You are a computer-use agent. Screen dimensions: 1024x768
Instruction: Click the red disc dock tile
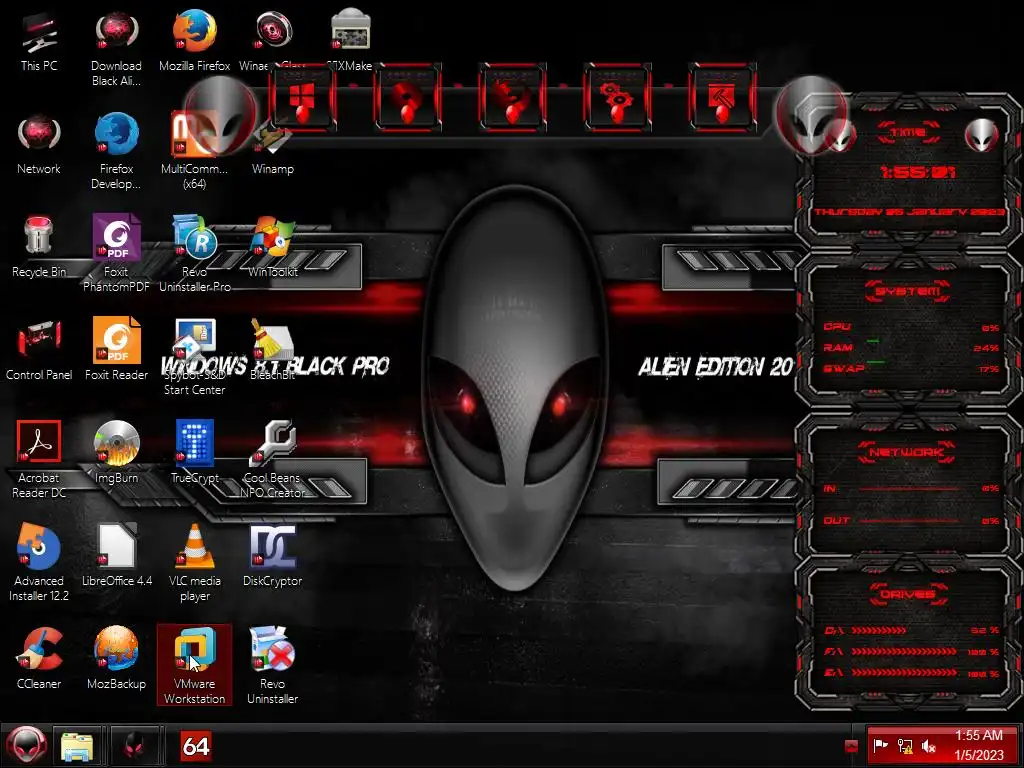pyautogui.click(x=408, y=98)
